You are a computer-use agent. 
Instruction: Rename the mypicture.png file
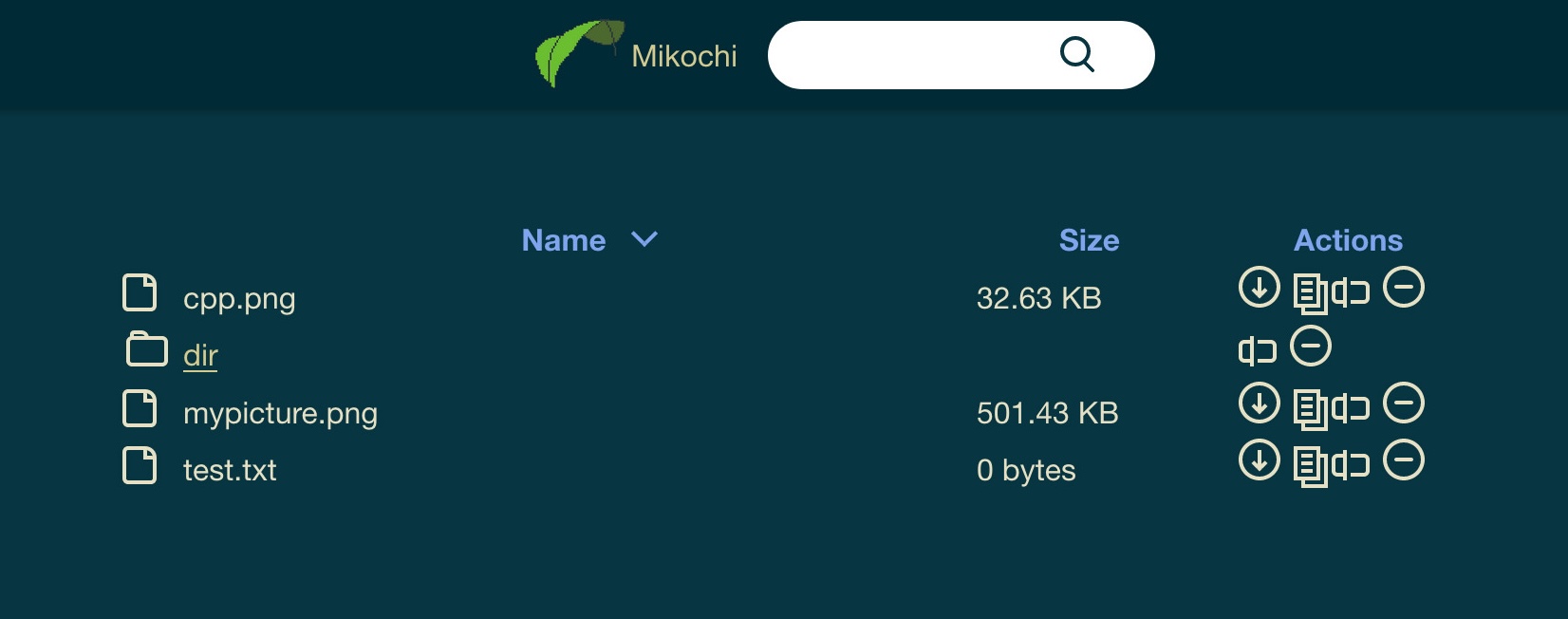click(x=1352, y=408)
